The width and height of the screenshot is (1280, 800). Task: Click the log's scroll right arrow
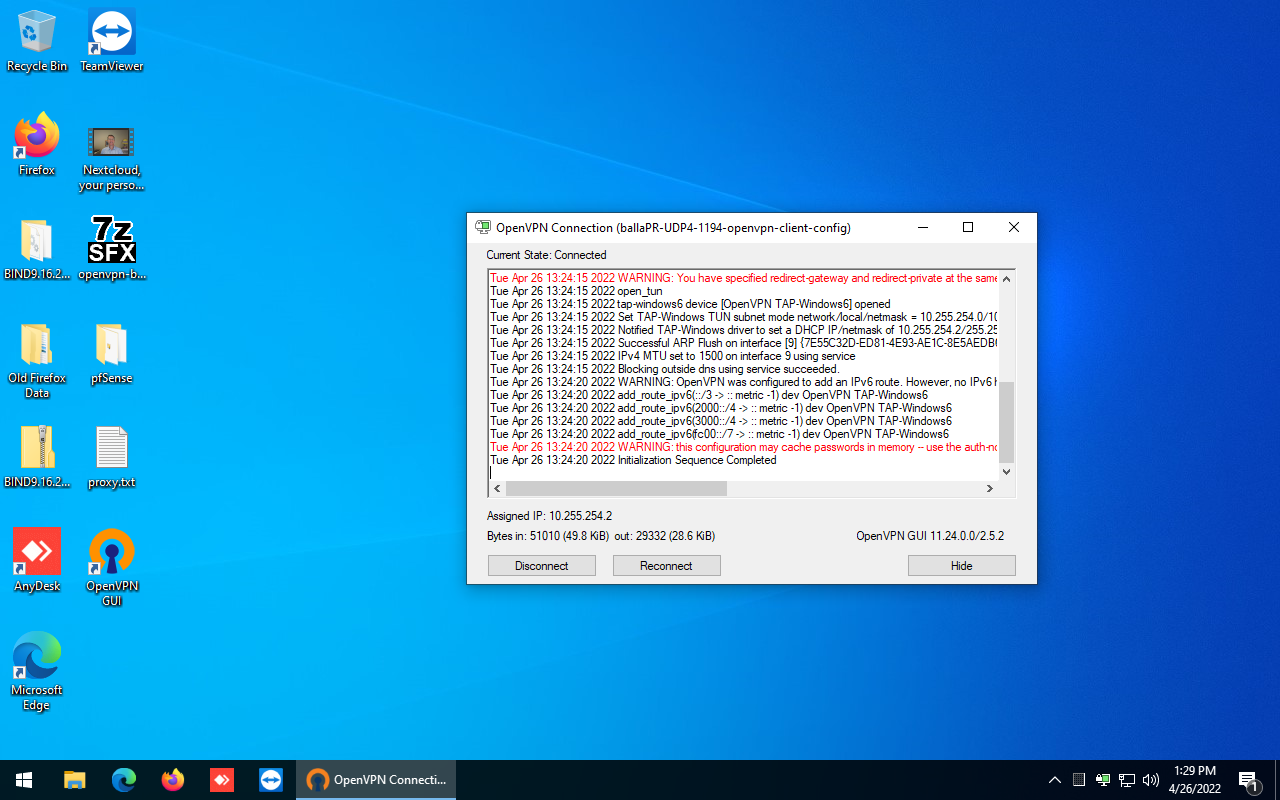click(x=990, y=489)
